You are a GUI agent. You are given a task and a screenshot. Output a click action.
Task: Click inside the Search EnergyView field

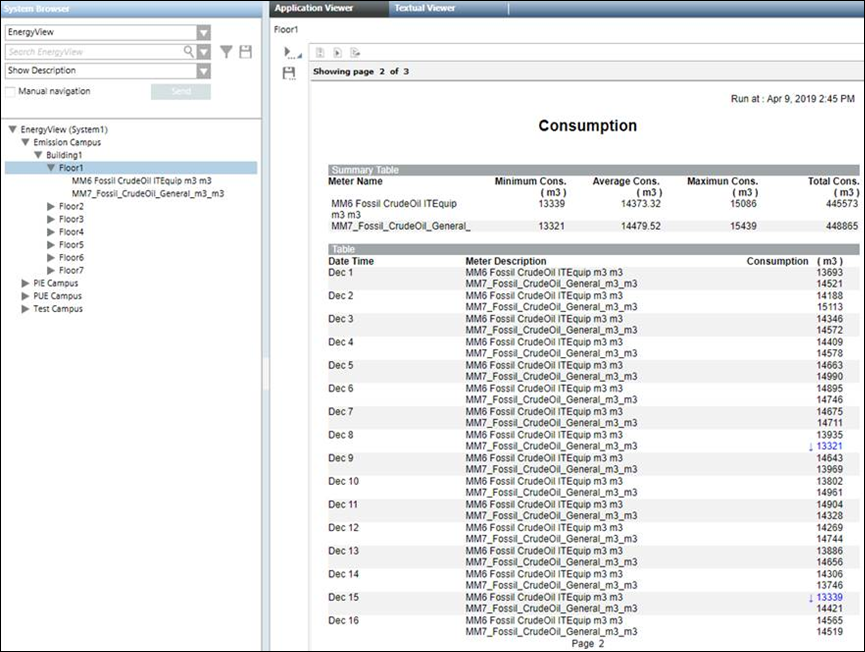[x=90, y=52]
